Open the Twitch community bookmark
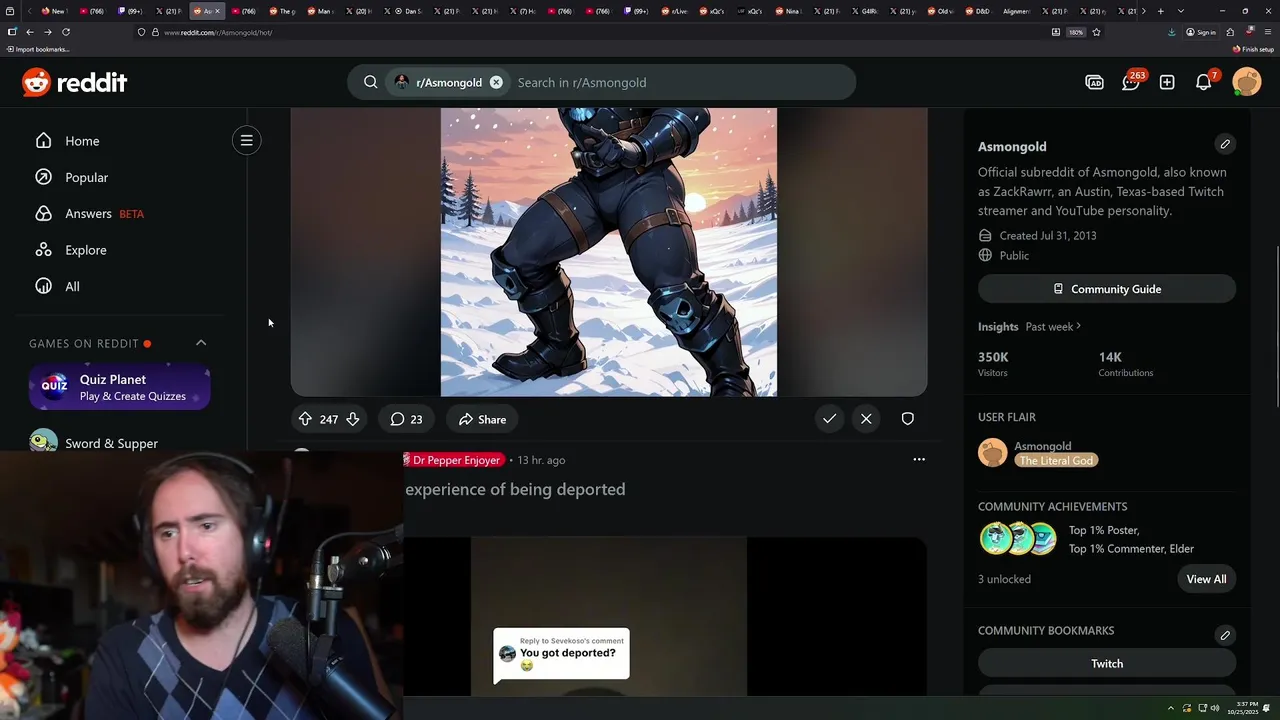The width and height of the screenshot is (1280, 720). (x=1107, y=663)
